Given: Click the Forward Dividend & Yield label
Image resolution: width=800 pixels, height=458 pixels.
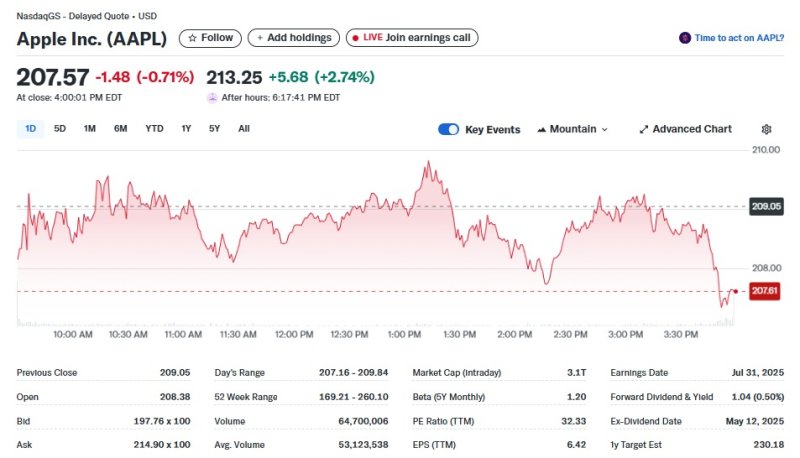Looking at the screenshot, I should [662, 397].
